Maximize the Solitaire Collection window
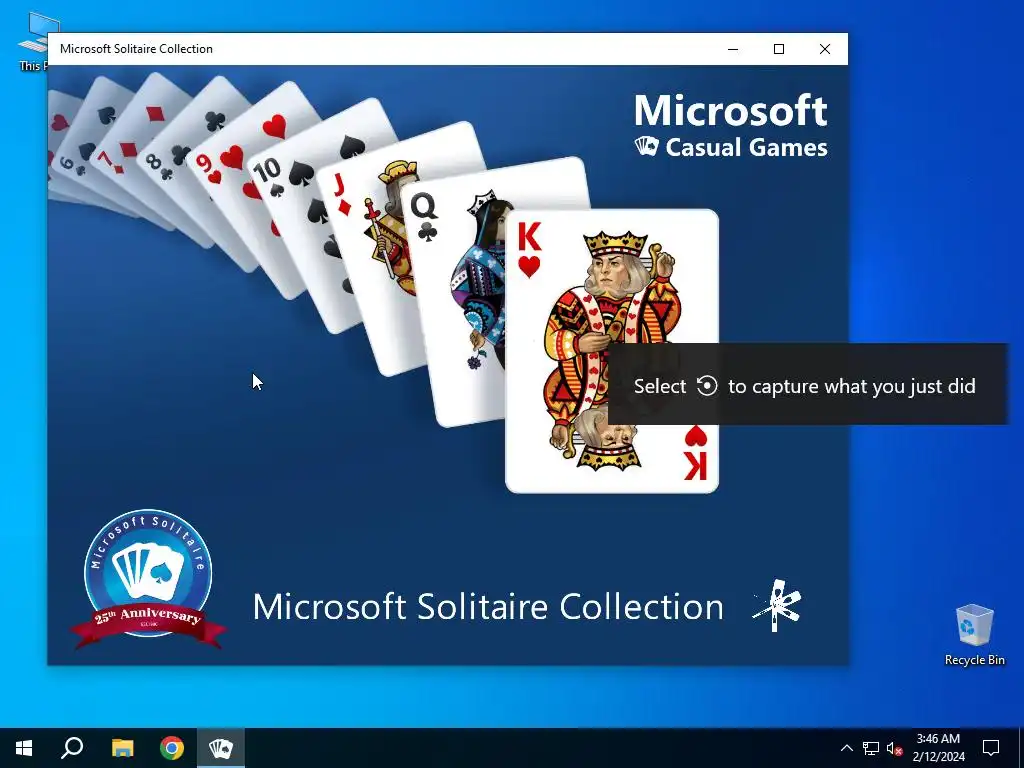1024x768 pixels. [778, 49]
